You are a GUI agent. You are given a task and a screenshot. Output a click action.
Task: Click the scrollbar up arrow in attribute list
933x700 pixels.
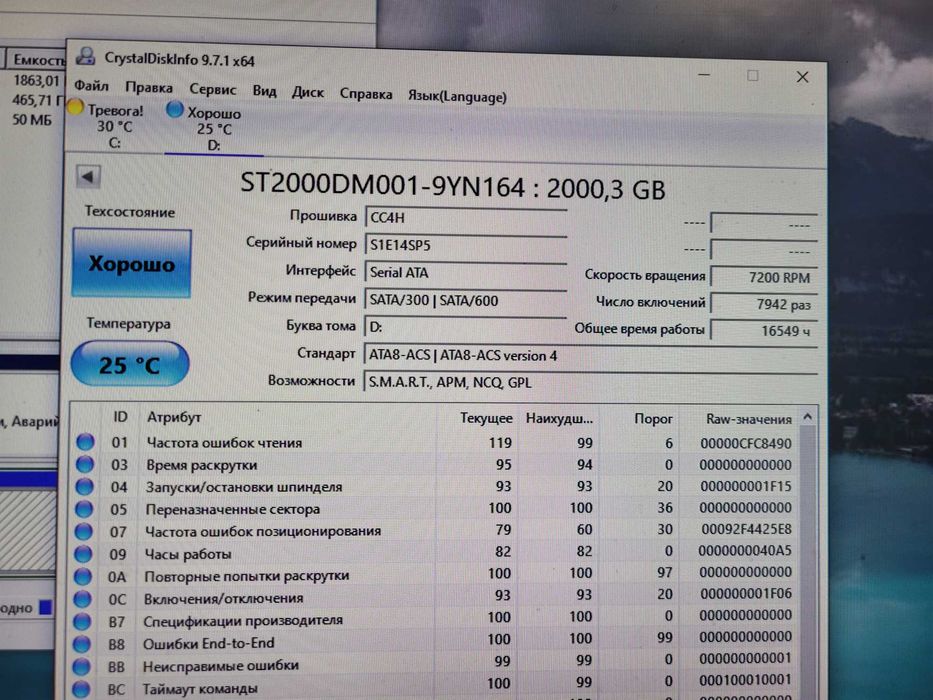(x=807, y=417)
